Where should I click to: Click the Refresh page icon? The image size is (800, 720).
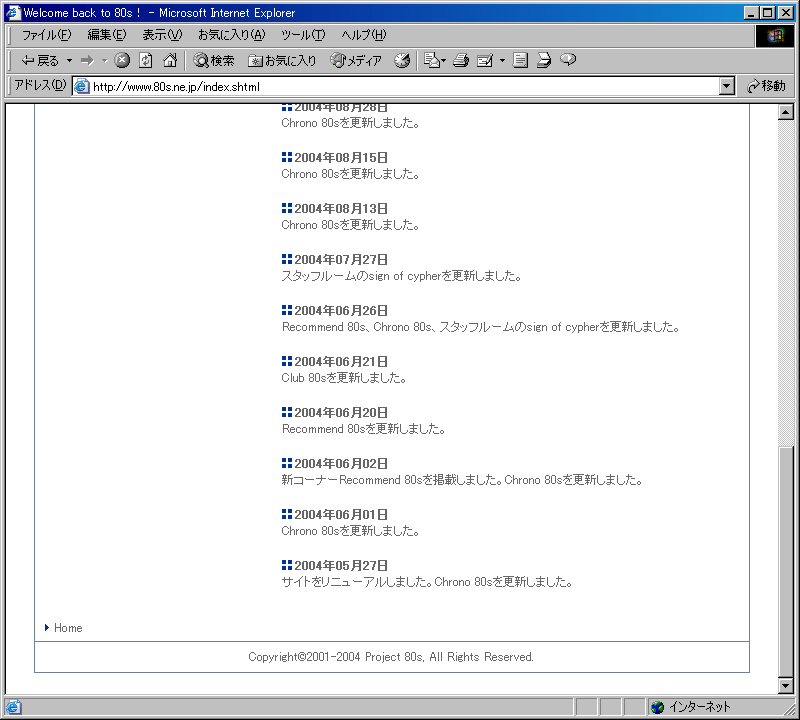146,61
